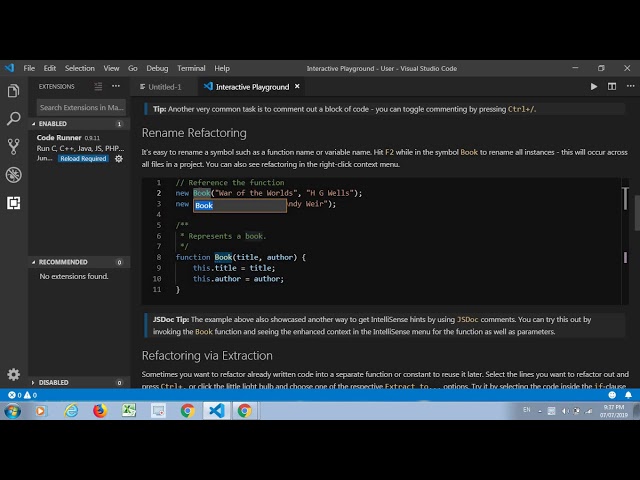The height and width of the screenshot is (480, 640).
Task: Click the Extensions icon in activity bar
Action: [x=13, y=203]
